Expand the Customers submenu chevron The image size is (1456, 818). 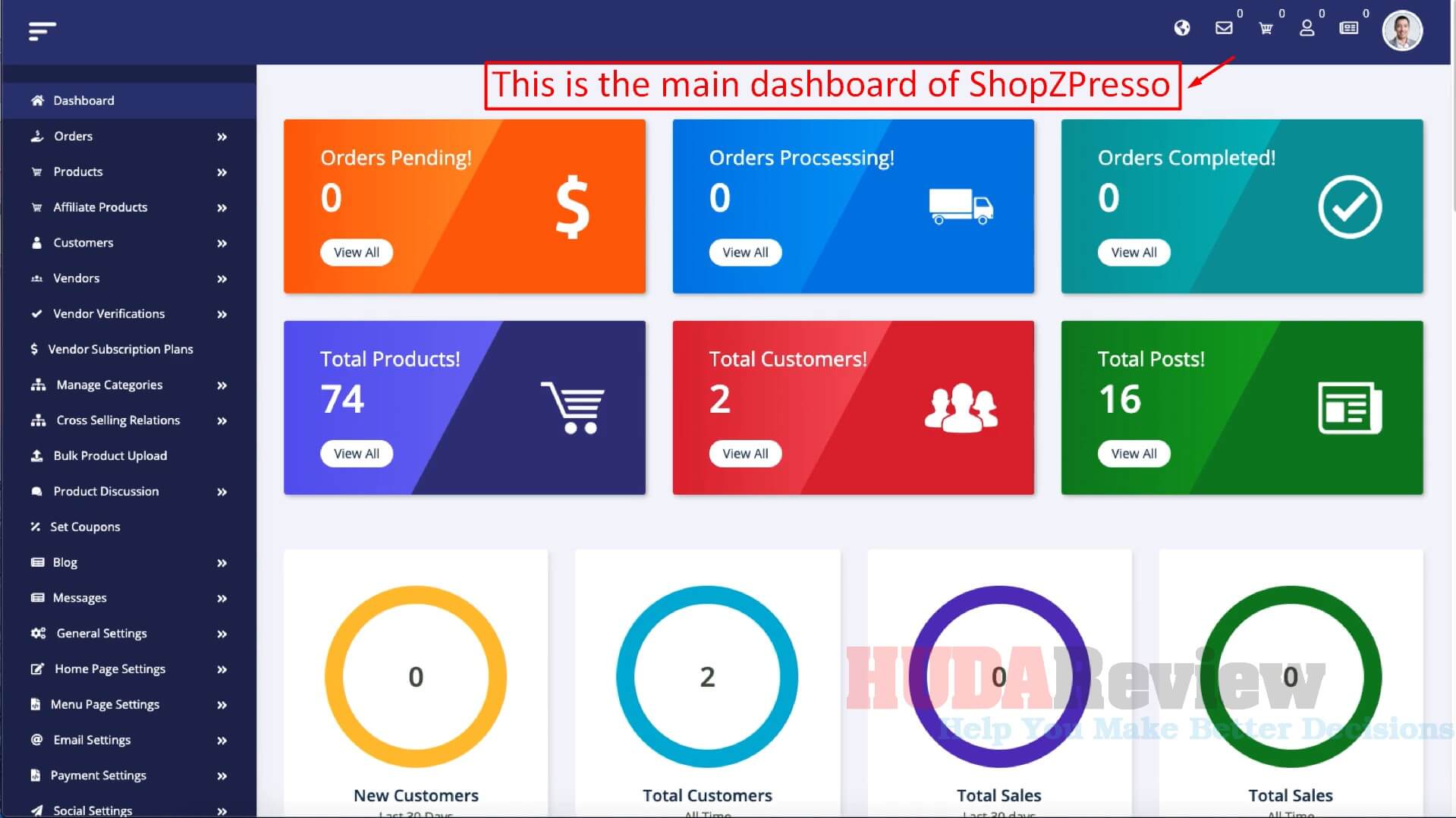click(x=222, y=244)
